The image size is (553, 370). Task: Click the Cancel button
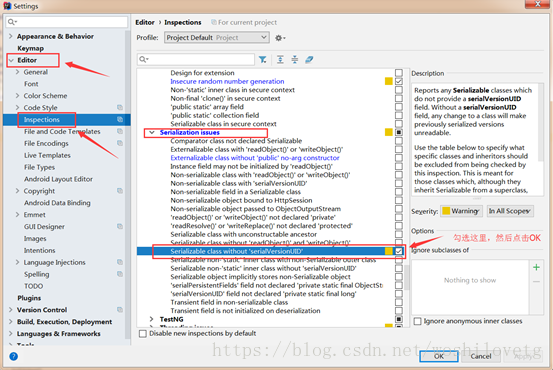(480, 356)
